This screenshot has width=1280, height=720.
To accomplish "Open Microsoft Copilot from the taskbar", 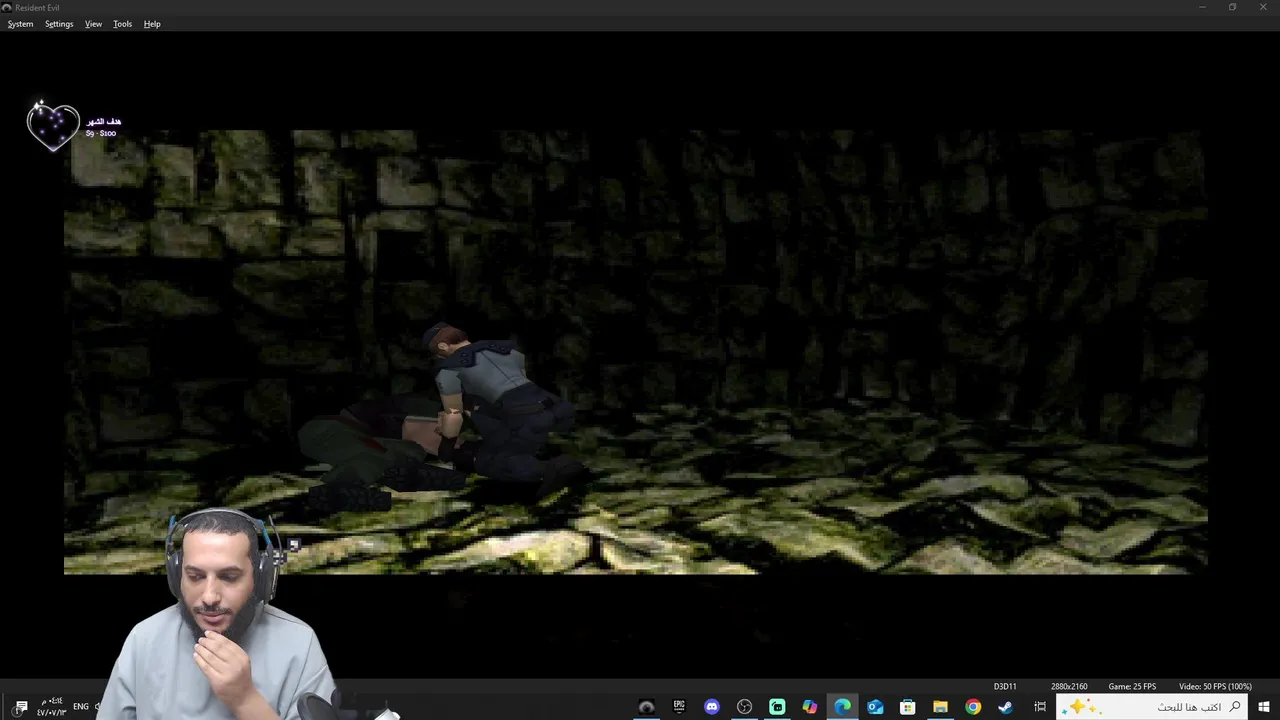I will [x=810, y=707].
